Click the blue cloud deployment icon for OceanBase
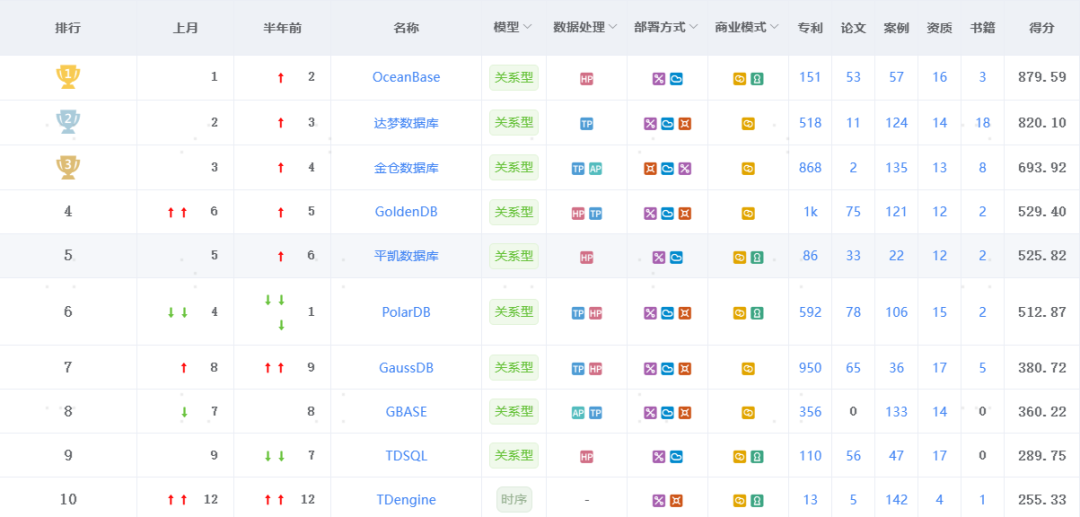This screenshot has width=1080, height=517. point(676,78)
